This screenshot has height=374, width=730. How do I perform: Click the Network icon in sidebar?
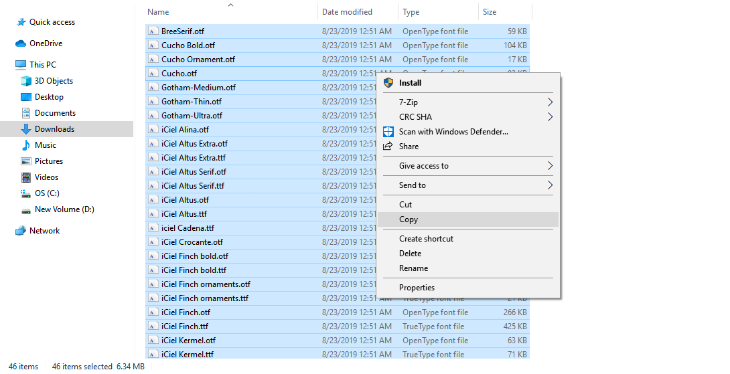tap(20, 231)
